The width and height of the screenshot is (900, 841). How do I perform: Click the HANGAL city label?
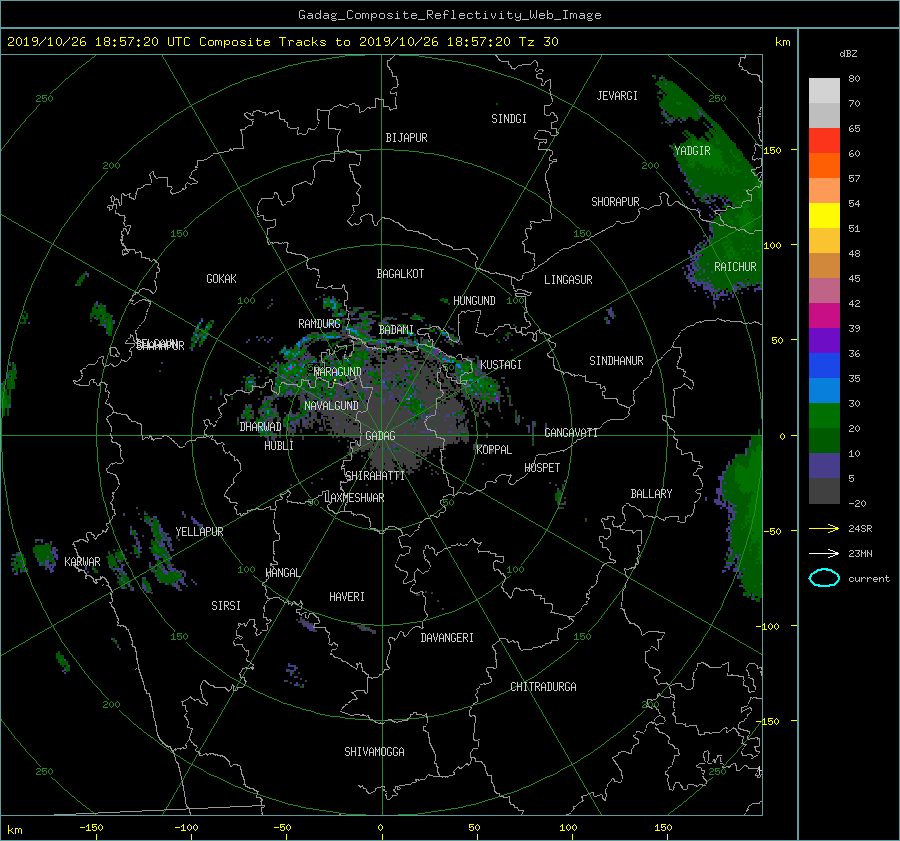pos(282,573)
